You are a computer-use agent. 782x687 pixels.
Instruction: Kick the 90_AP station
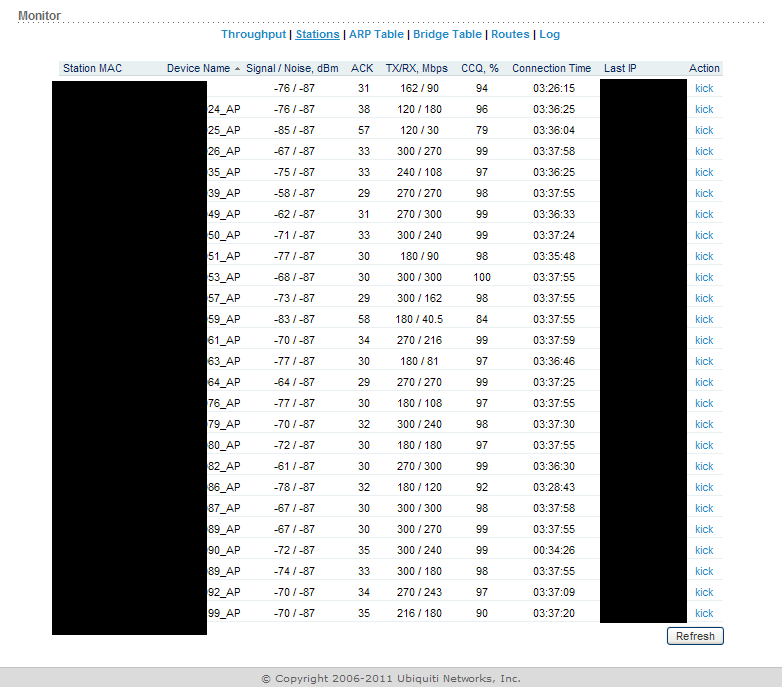(x=704, y=550)
